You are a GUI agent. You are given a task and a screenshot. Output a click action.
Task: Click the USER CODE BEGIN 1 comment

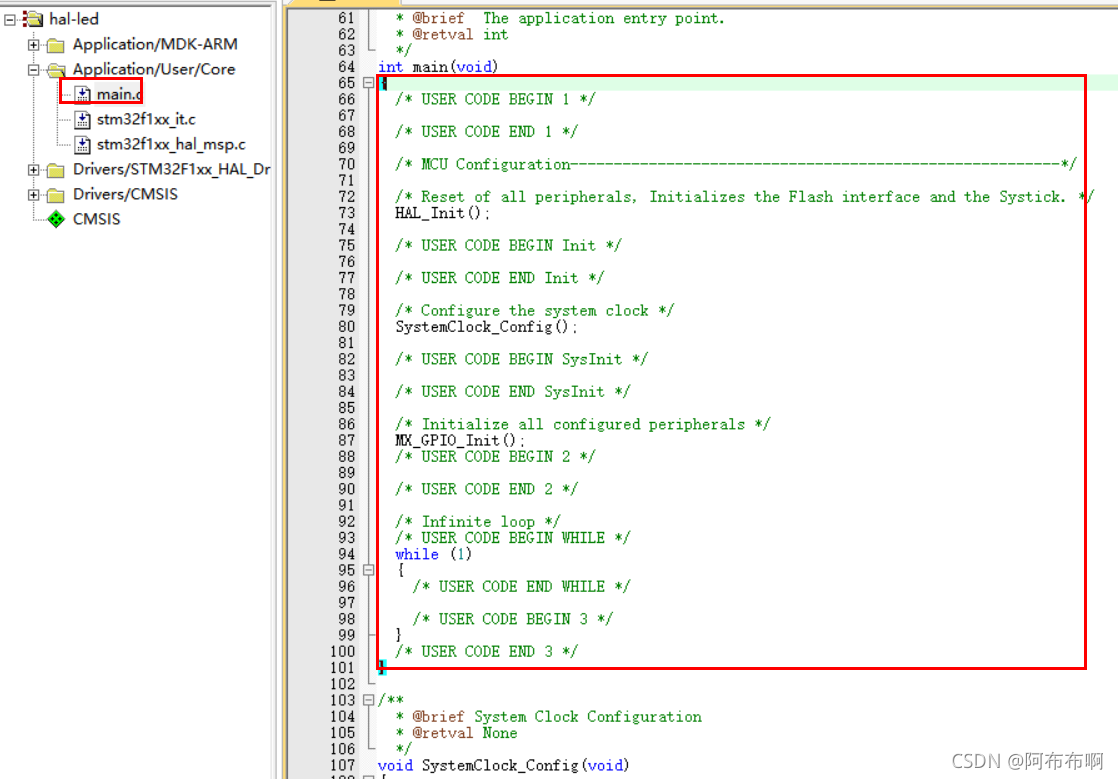point(496,100)
